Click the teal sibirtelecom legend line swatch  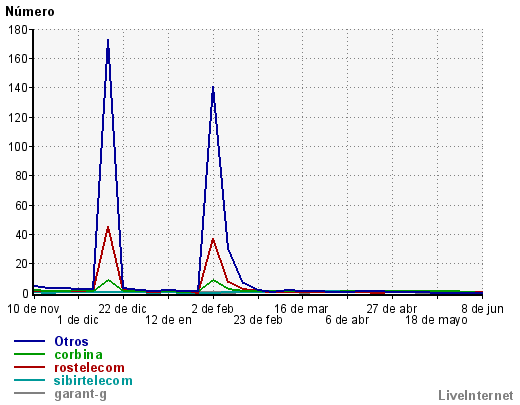click(x=29, y=380)
